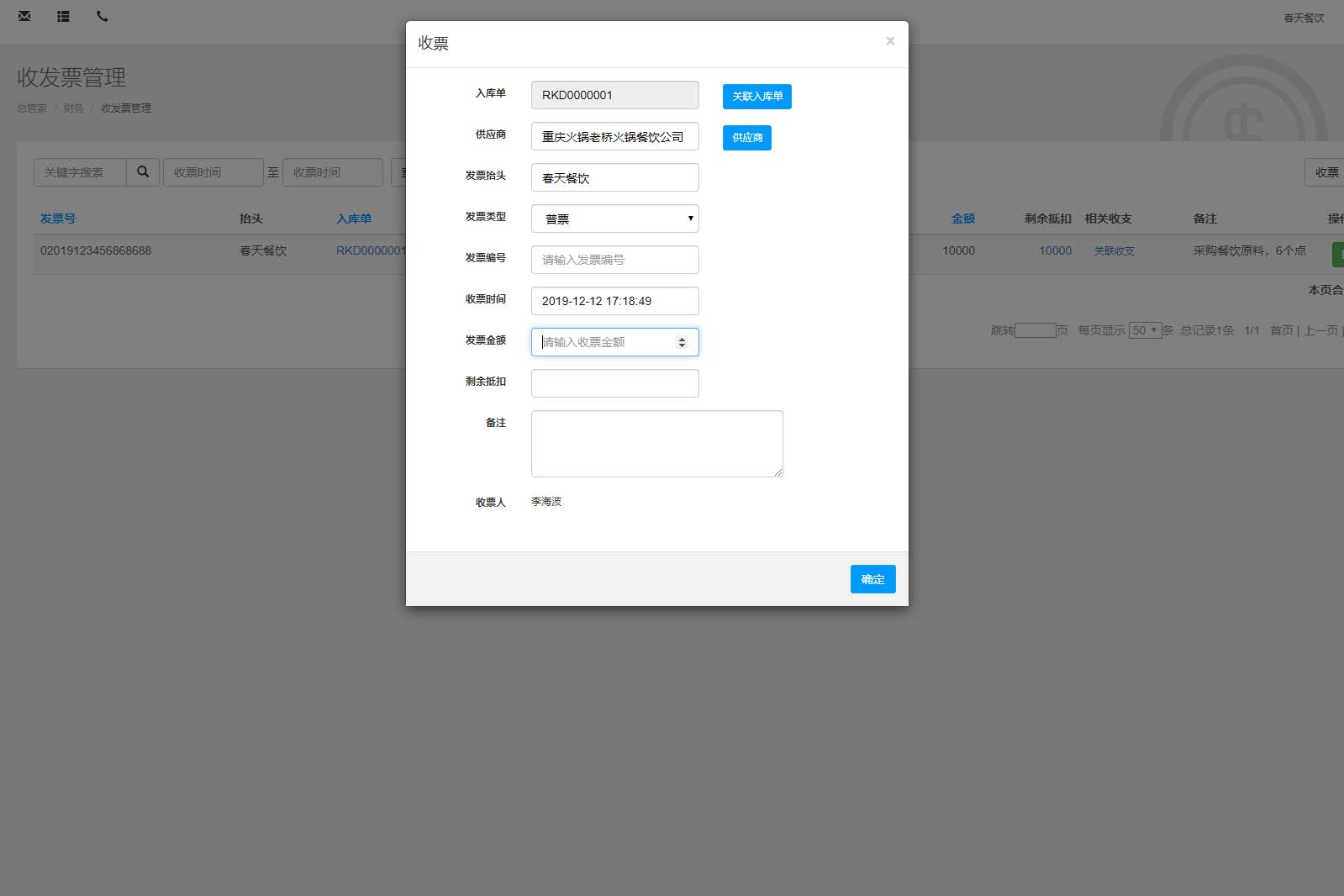Click the magnifier search icon button
The image size is (1344, 896).
[x=143, y=172]
